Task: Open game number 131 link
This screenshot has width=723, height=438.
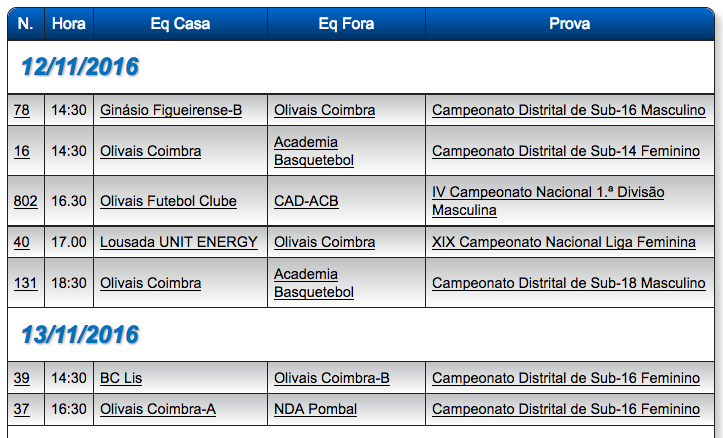Action: point(25,283)
